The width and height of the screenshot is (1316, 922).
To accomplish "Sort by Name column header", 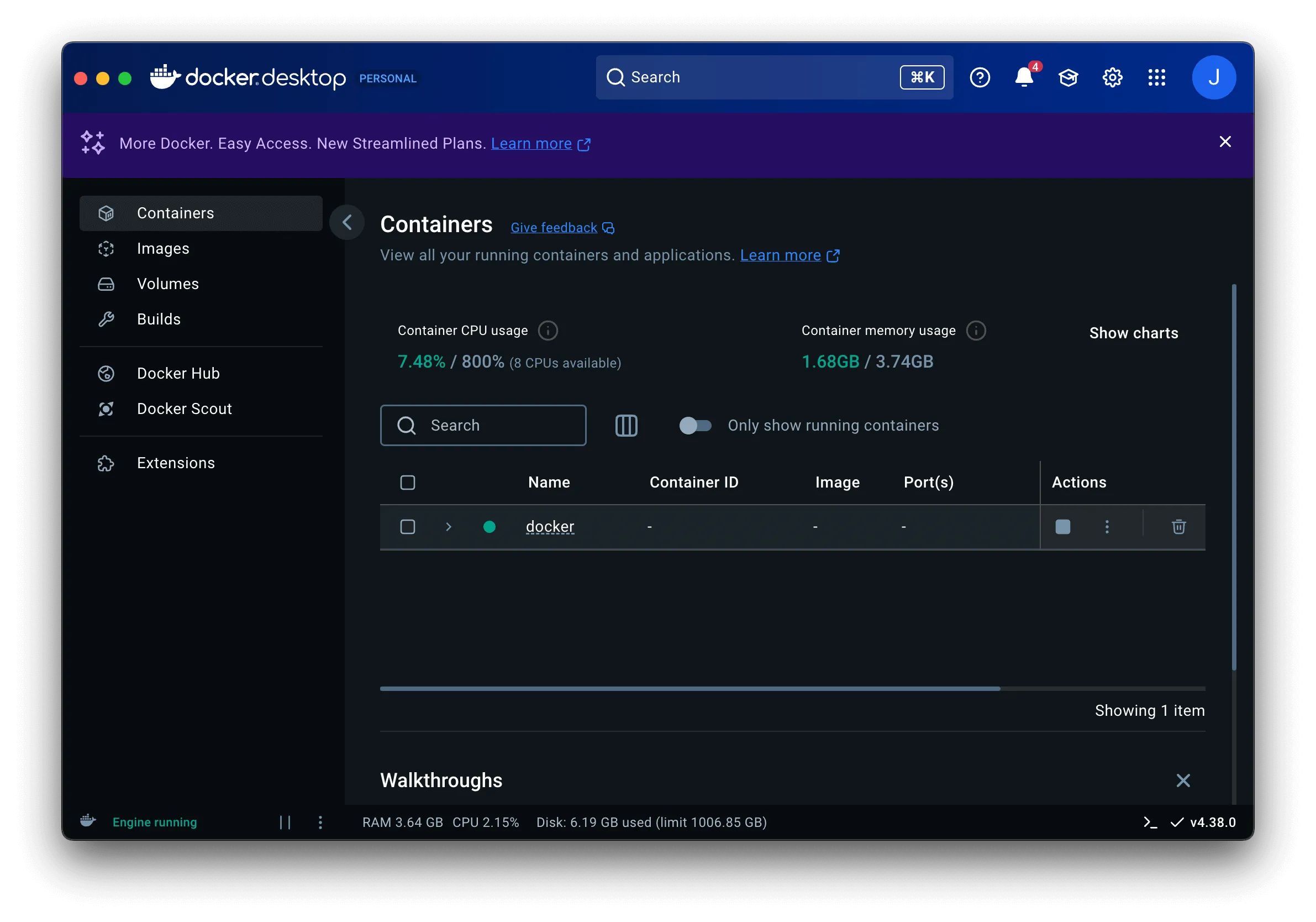I will point(549,483).
